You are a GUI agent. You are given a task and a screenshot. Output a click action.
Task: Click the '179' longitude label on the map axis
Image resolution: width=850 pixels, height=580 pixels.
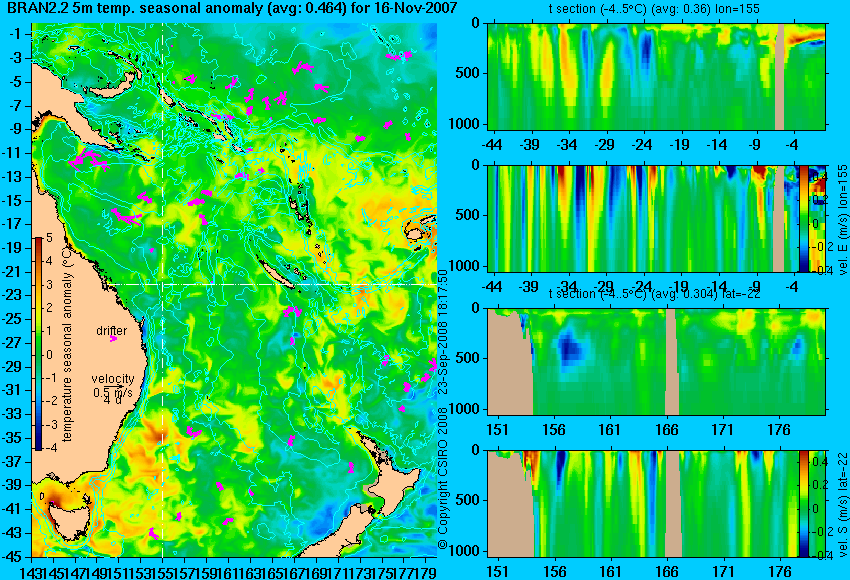tap(426, 572)
